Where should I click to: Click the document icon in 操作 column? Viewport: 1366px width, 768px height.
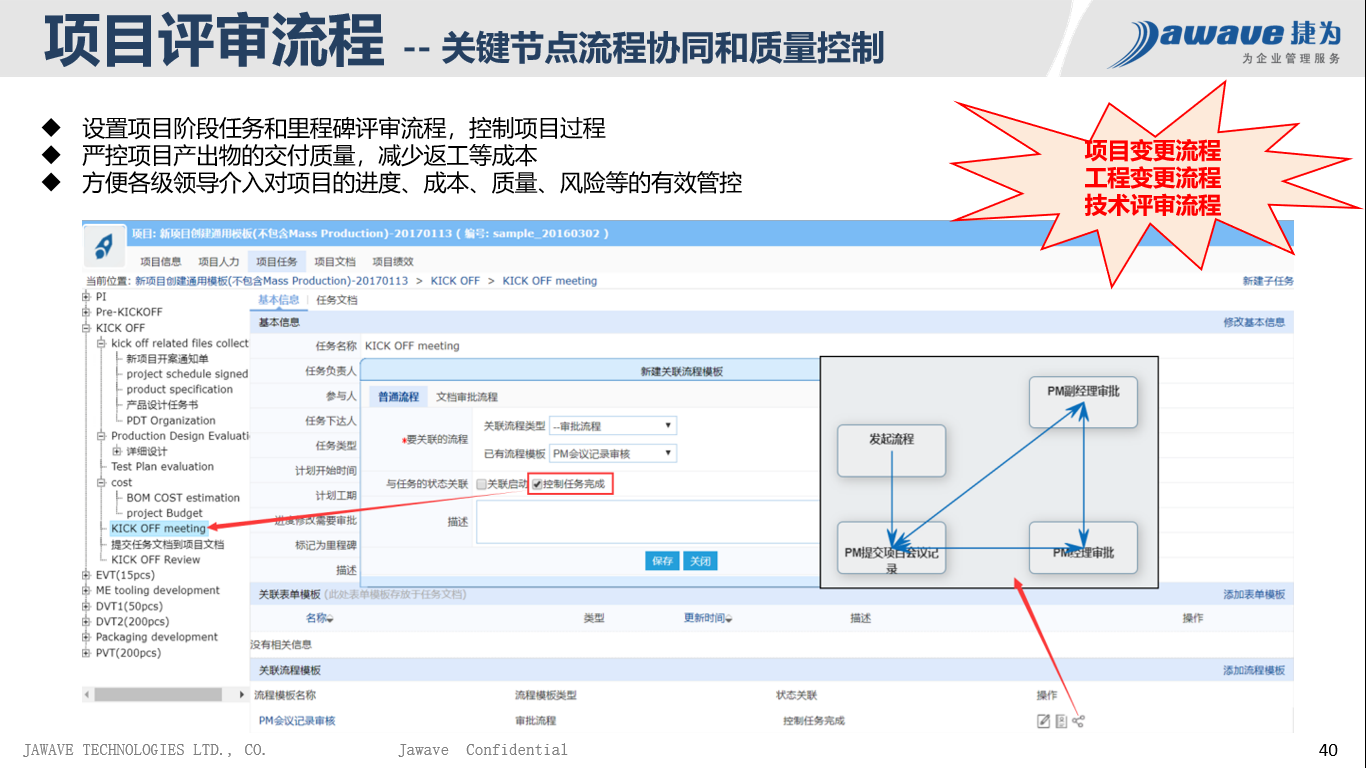(1061, 721)
